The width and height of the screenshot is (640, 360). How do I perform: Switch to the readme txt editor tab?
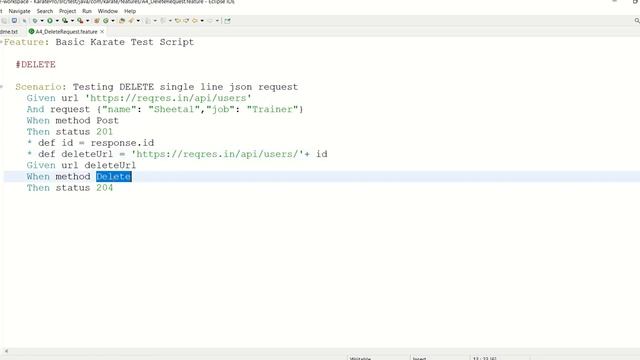pos(9,31)
